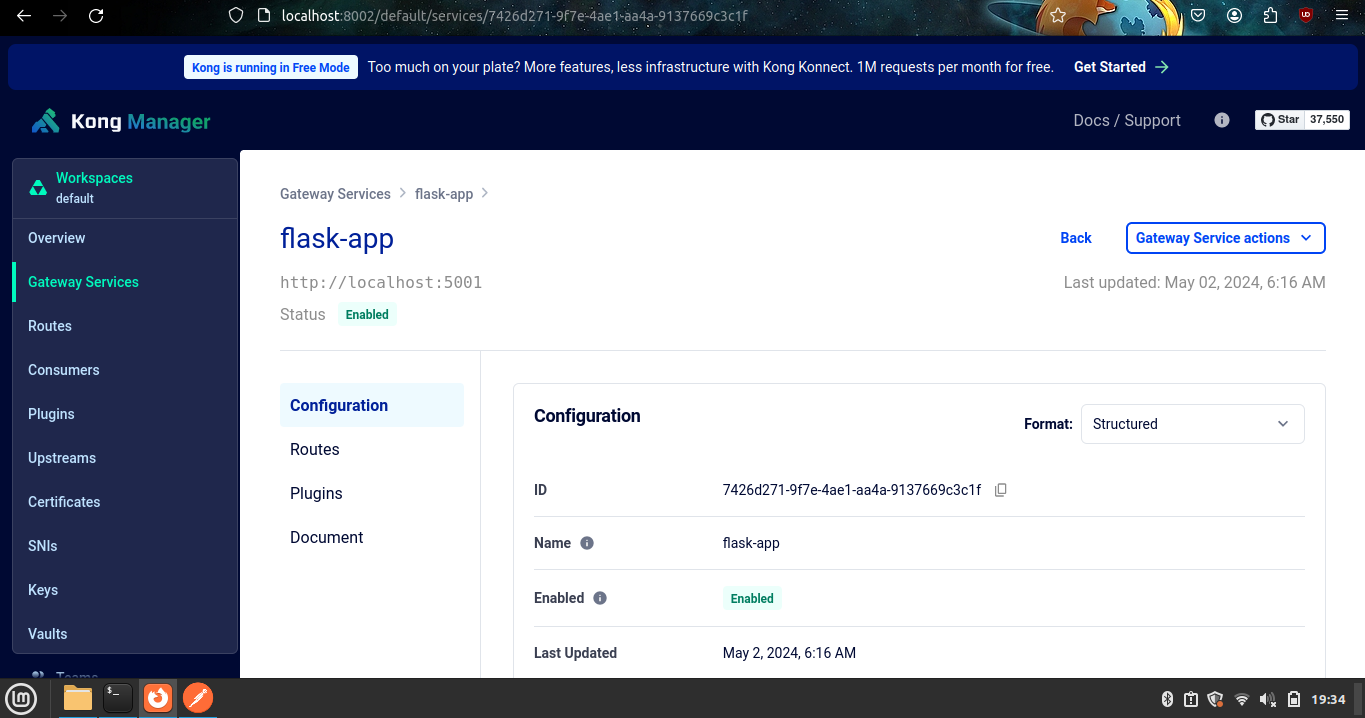Click the Bluetooth tray icon
The height and width of the screenshot is (718, 1365).
[1166, 699]
